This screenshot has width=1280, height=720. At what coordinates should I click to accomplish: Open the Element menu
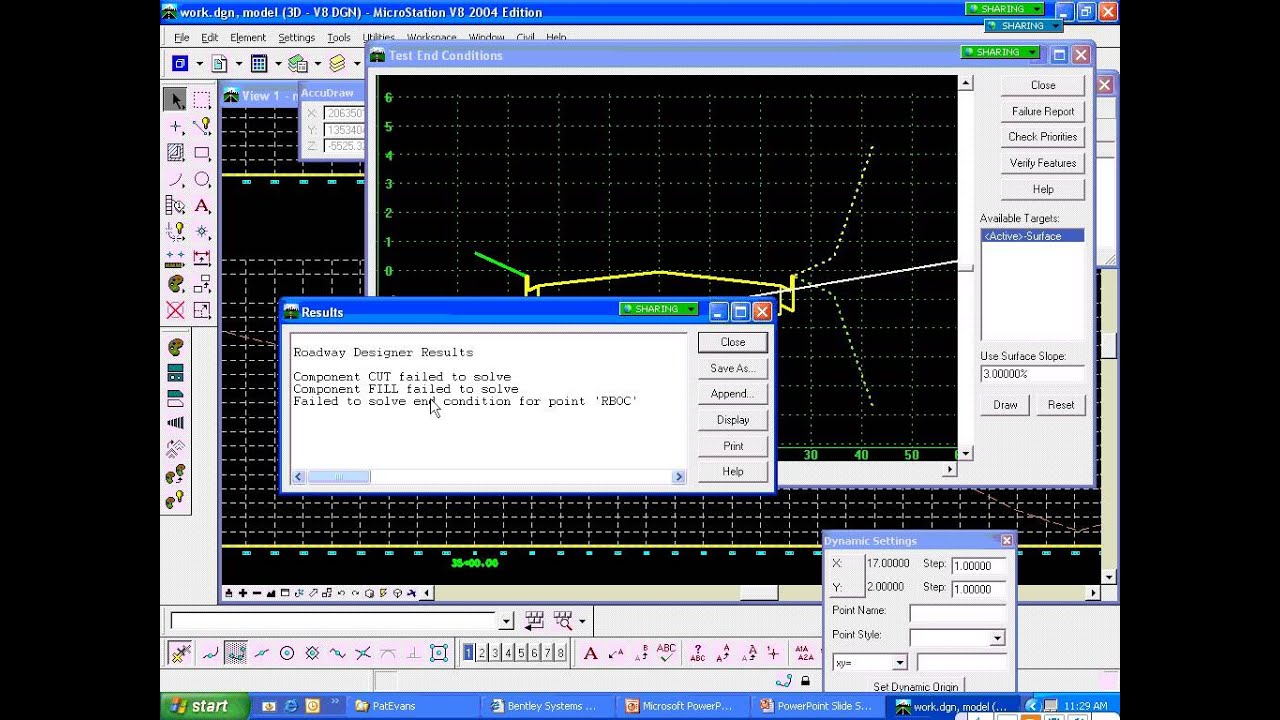tap(248, 38)
